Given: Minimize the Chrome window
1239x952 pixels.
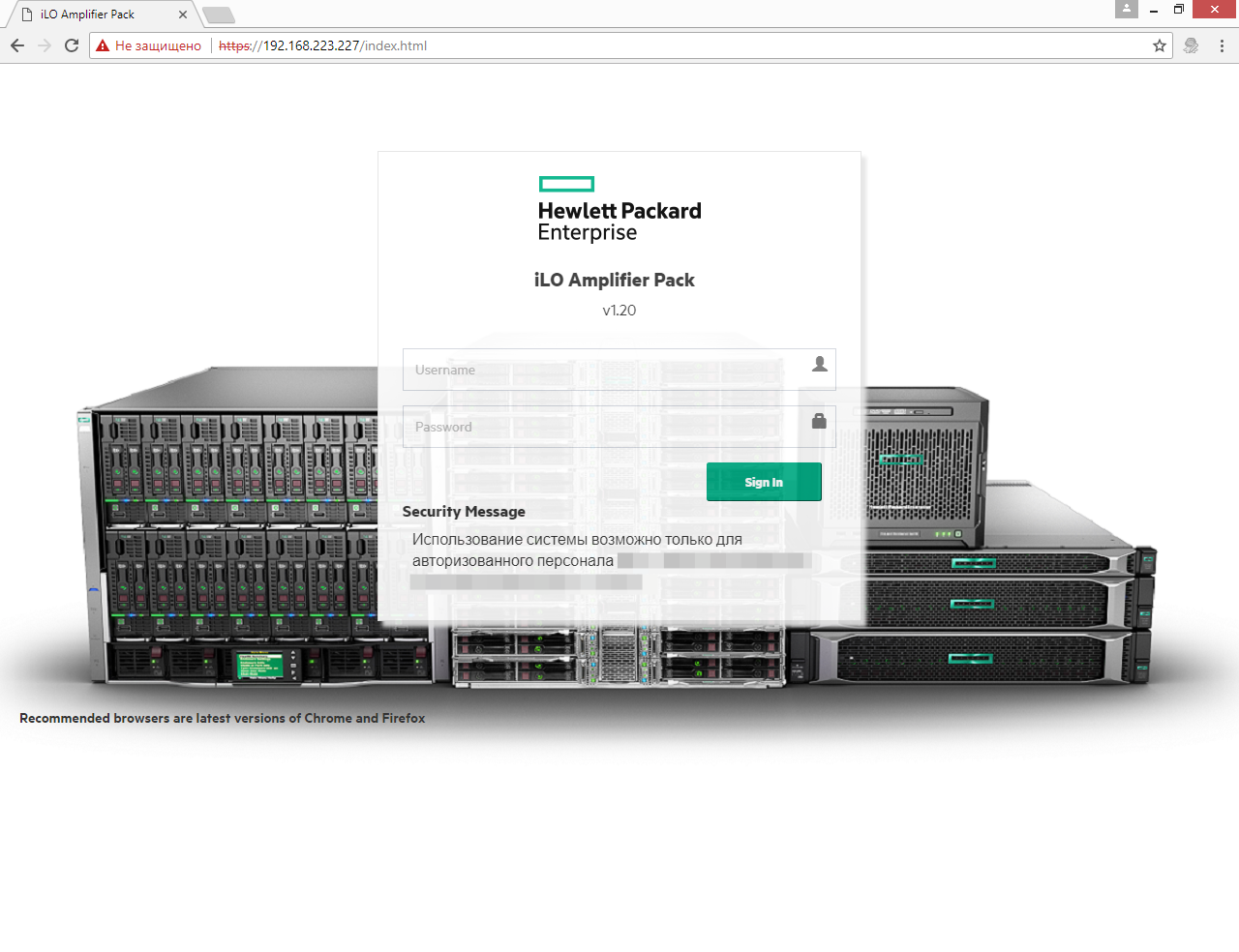Looking at the screenshot, I should (x=1154, y=10).
